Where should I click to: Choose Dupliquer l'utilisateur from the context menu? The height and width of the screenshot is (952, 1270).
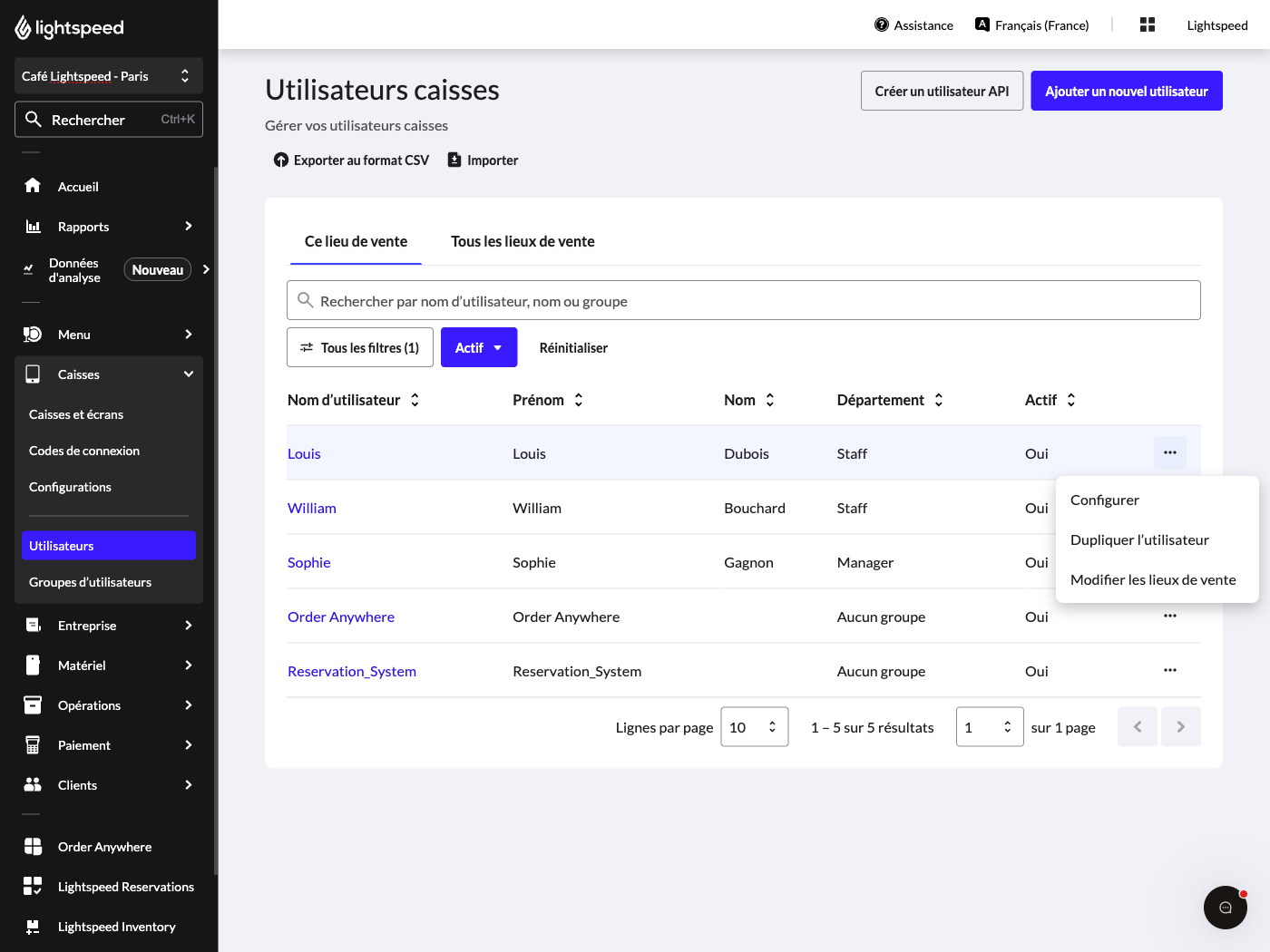[1139, 539]
